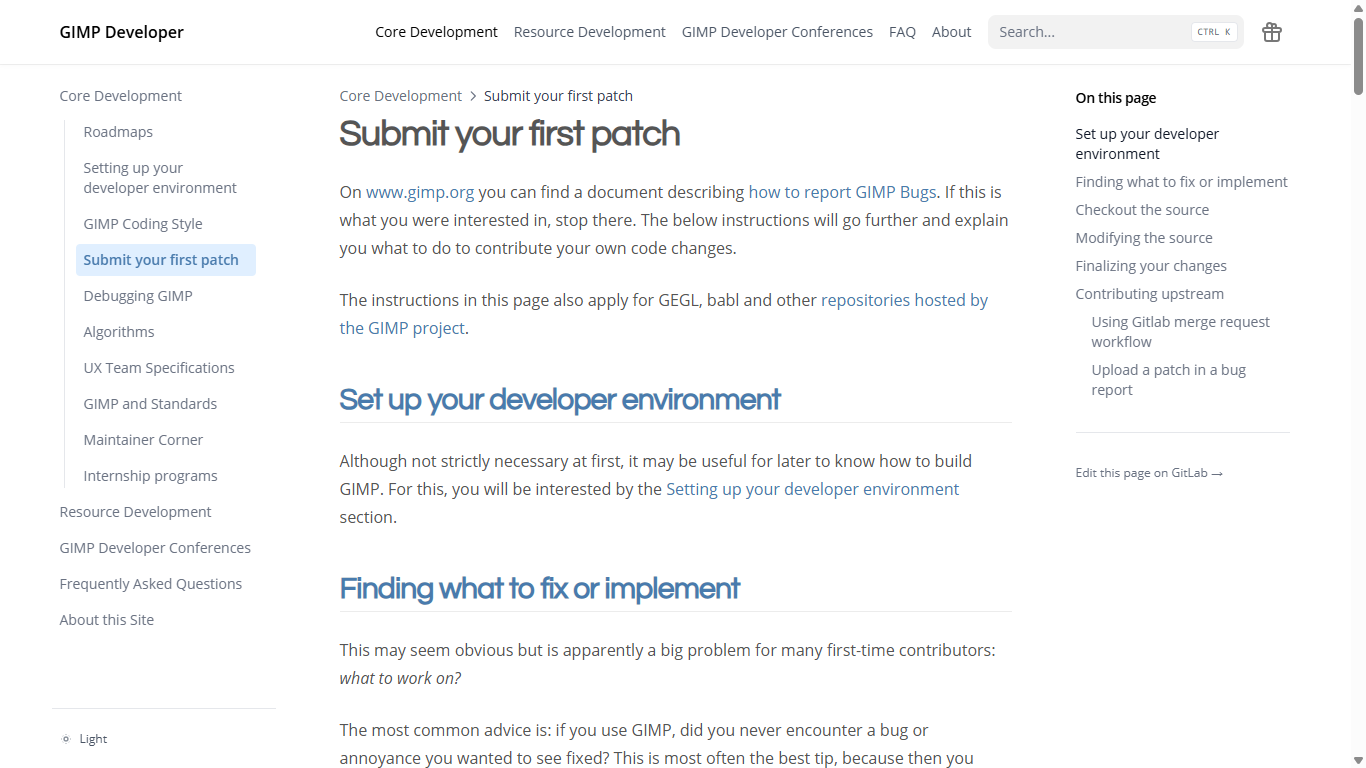Viewport: 1366px width, 768px height.
Task: Switch to Core Development in the top navigation
Action: (436, 32)
